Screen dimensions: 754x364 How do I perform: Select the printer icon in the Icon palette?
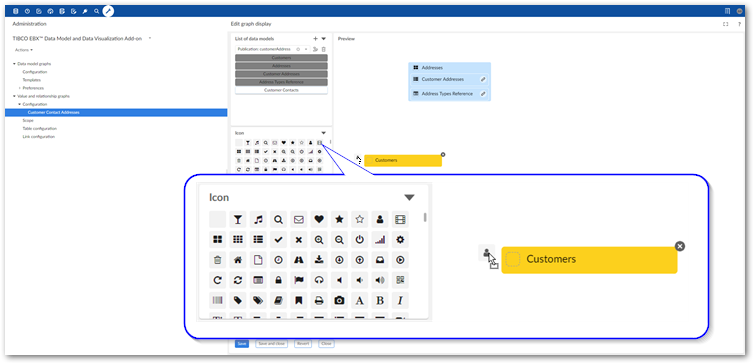(319, 301)
